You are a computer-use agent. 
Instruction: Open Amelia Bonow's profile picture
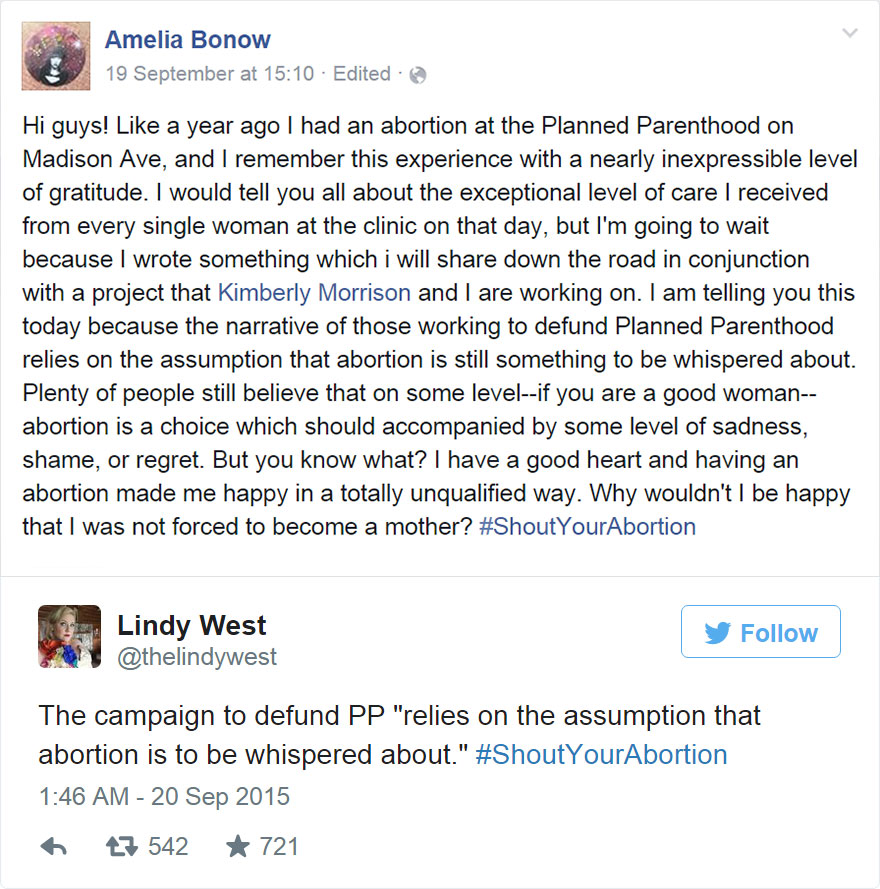pos(55,55)
